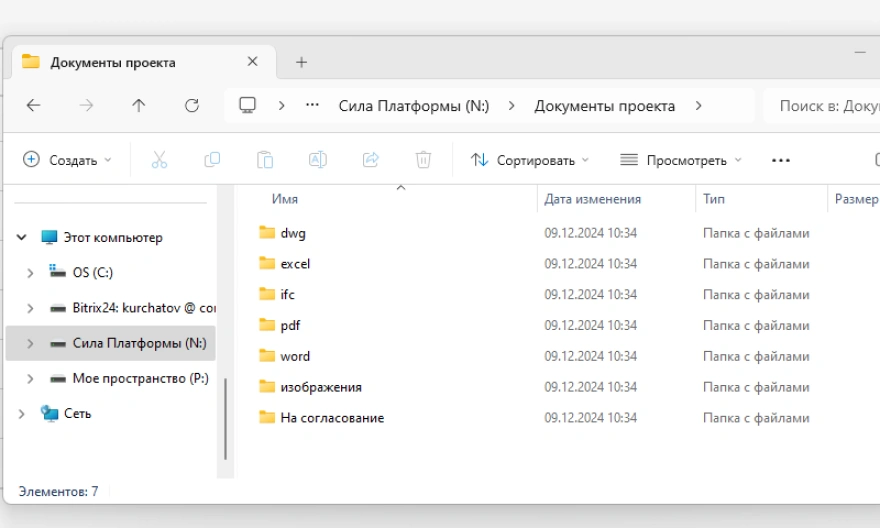Click the dwg folder name

293,233
